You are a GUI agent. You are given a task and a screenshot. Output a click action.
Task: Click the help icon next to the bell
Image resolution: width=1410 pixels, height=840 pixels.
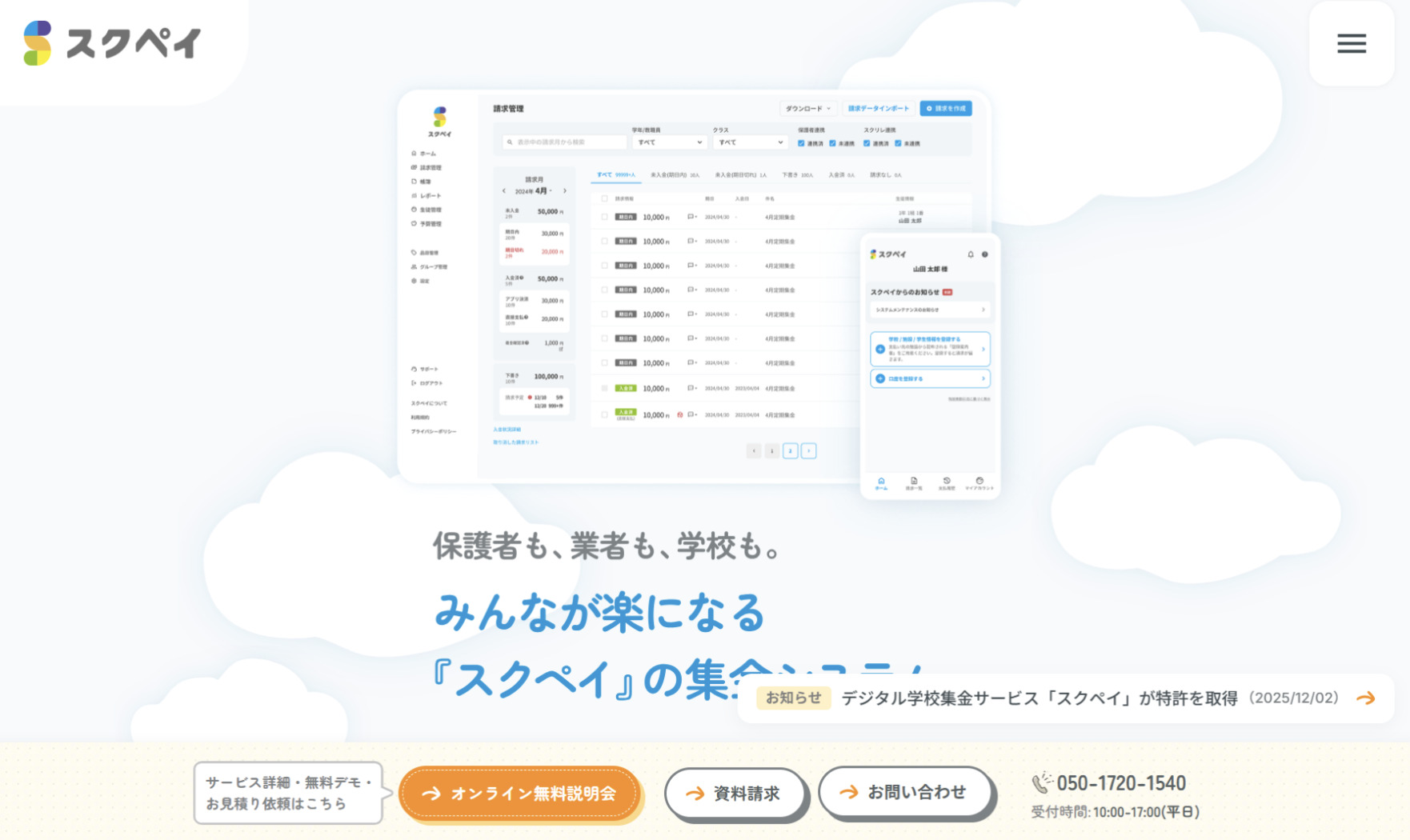[x=985, y=254]
